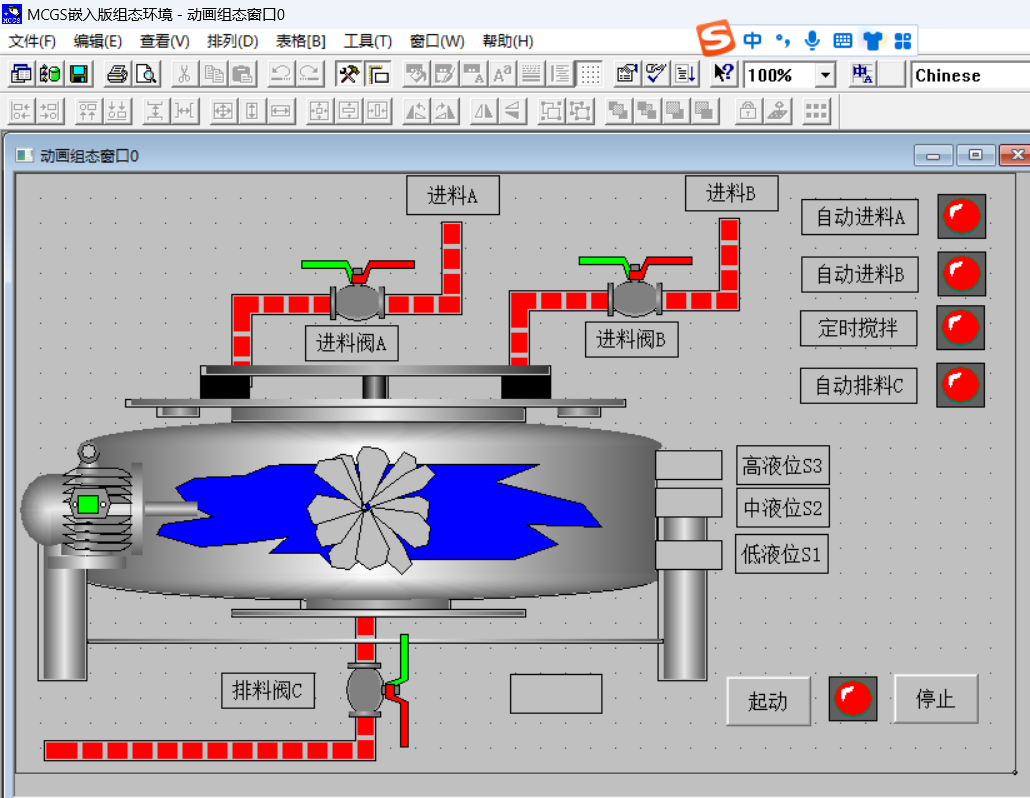This screenshot has height=798, width=1030.
Task: Select the 自动进料A label
Action: coord(860,217)
